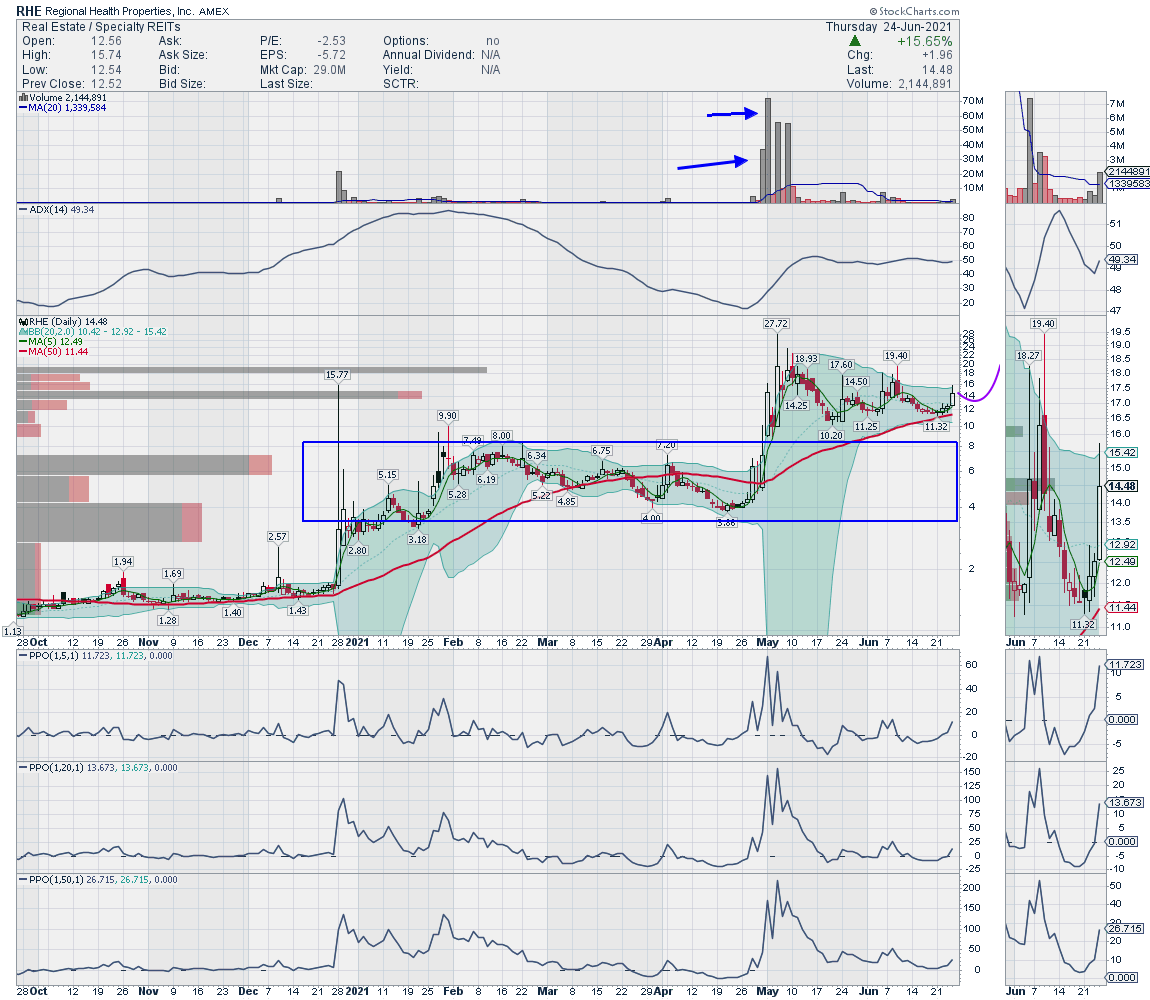Click the 2.57 price label
This screenshot has height=1000, width=1150.
277,537
